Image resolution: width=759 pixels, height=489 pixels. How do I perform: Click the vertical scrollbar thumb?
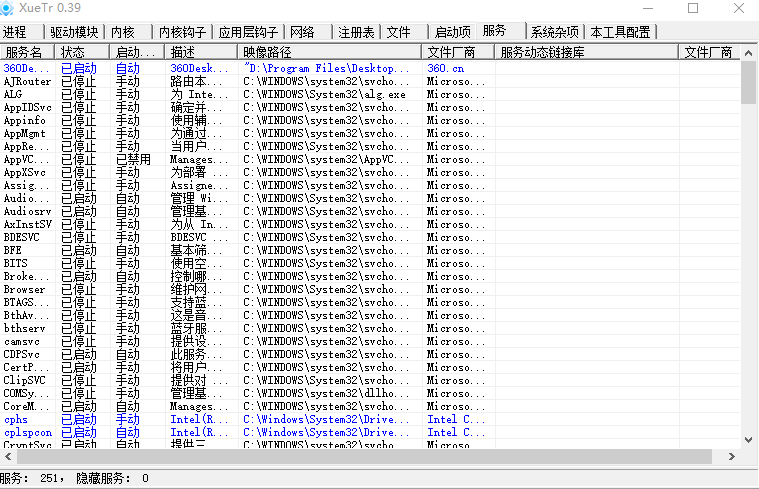[748, 83]
